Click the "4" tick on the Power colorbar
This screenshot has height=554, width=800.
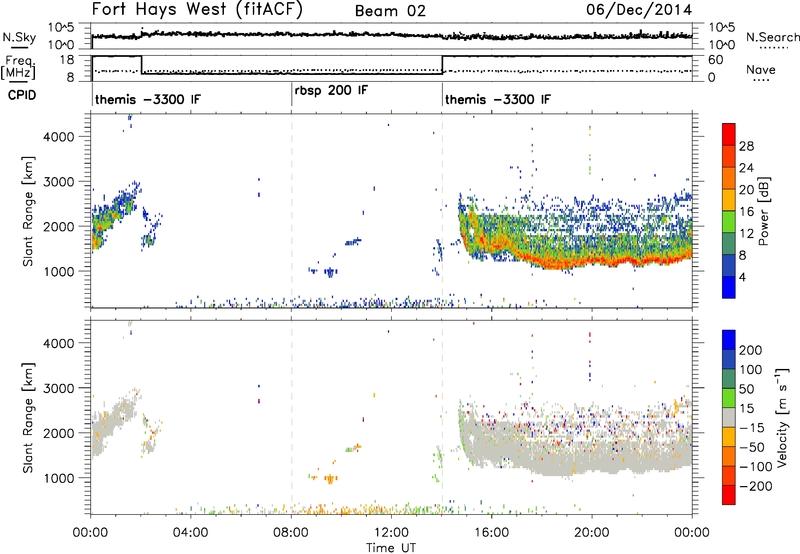[x=742, y=277]
